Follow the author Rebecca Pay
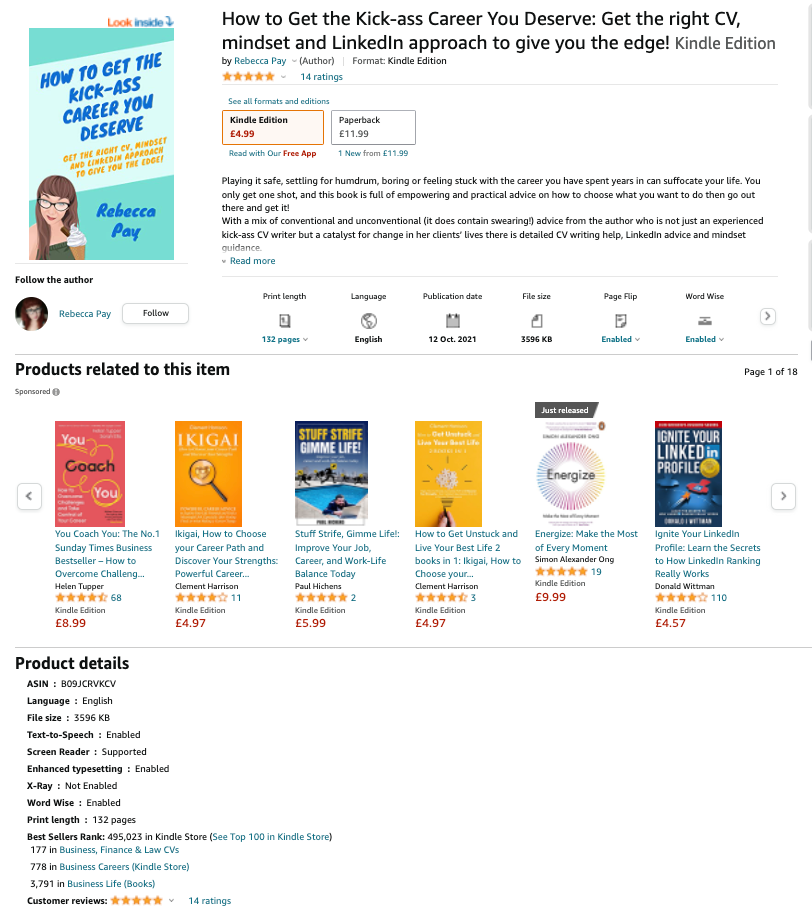The height and width of the screenshot is (916, 812). click(155, 313)
